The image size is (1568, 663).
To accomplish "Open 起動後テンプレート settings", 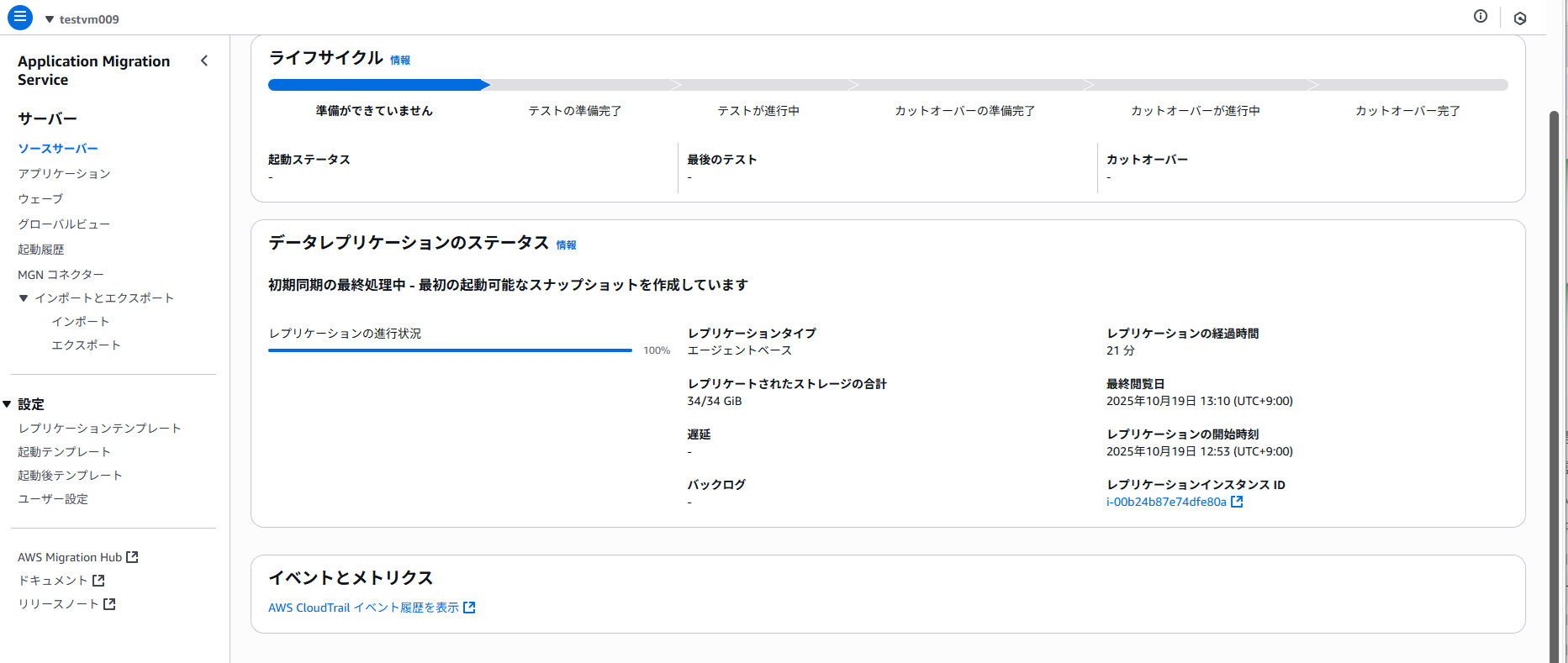I will pos(70,476).
